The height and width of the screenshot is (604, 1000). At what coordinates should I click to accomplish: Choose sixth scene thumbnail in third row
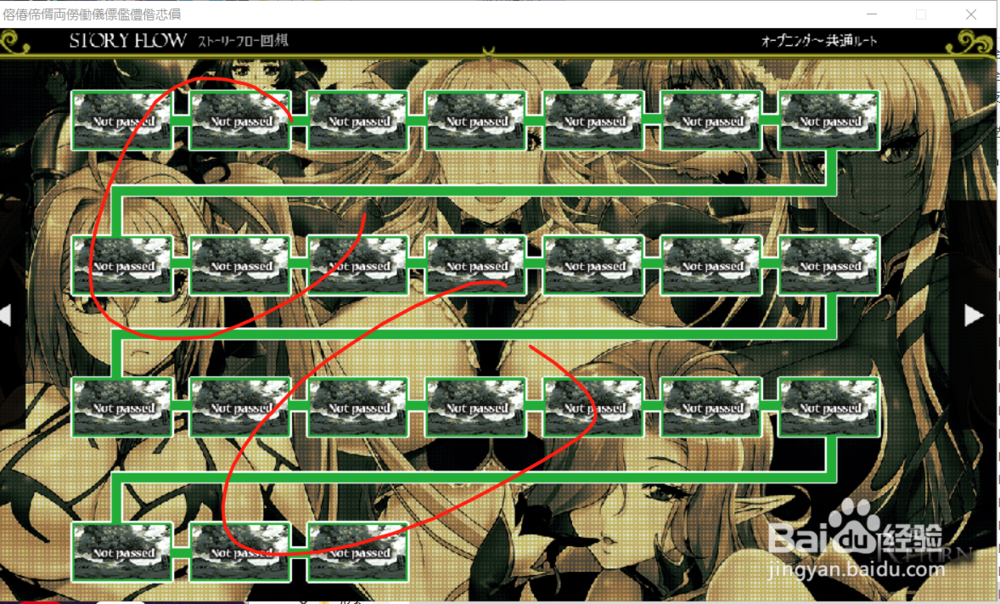[x=711, y=407]
